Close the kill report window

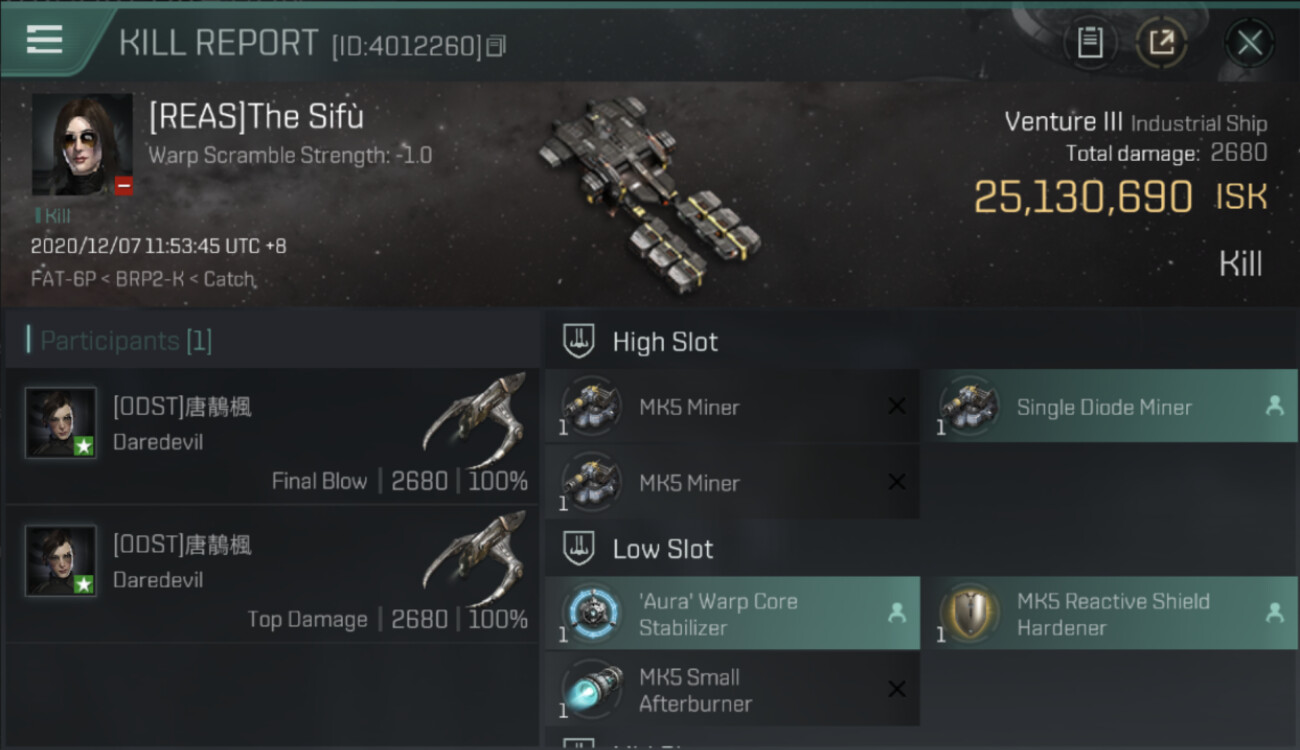1249,43
